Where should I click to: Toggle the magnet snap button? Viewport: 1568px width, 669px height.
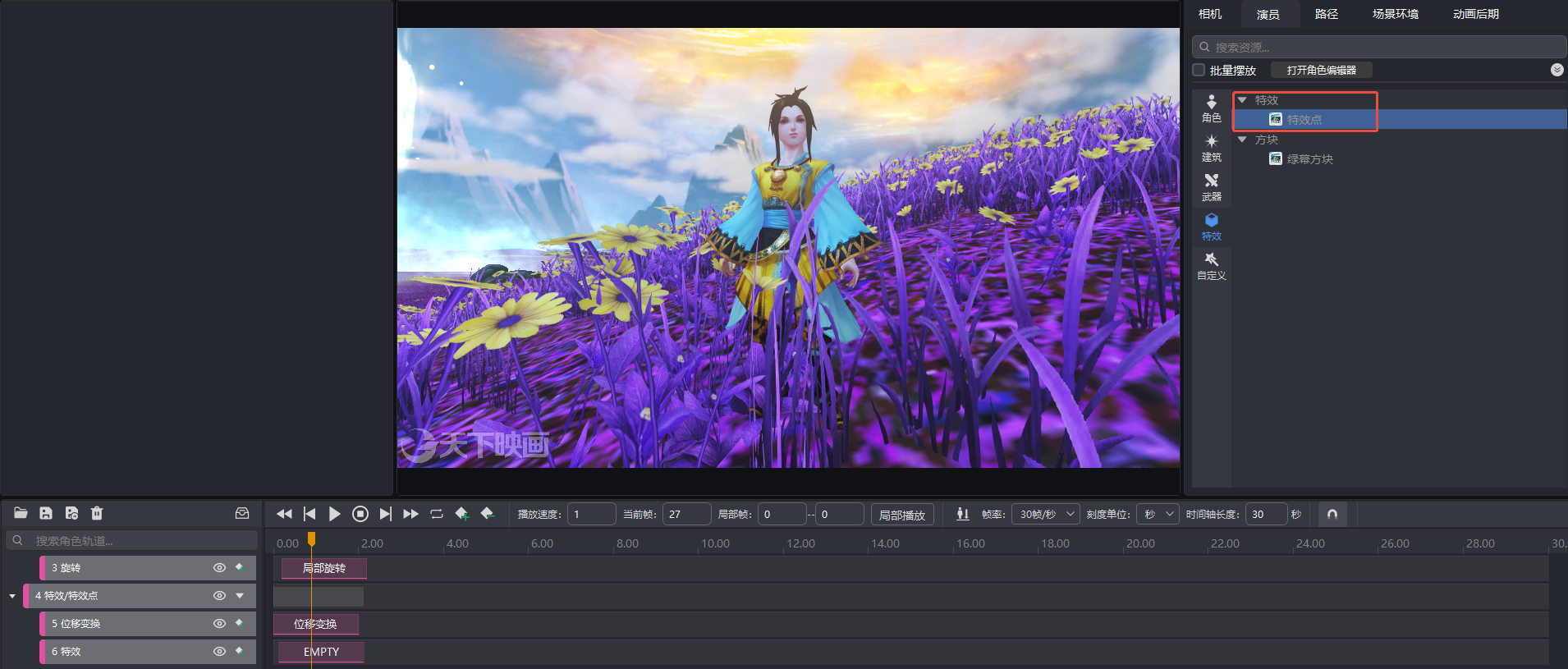click(1332, 514)
